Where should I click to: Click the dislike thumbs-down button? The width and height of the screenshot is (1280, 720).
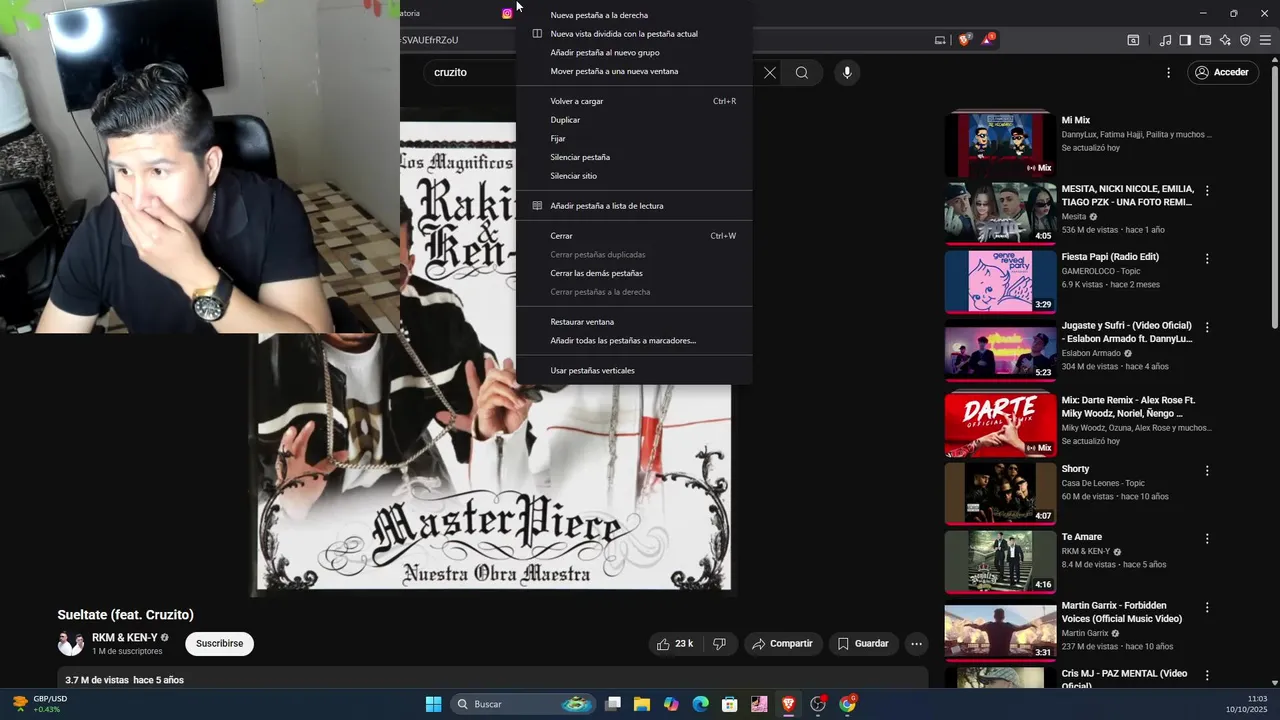coord(719,644)
